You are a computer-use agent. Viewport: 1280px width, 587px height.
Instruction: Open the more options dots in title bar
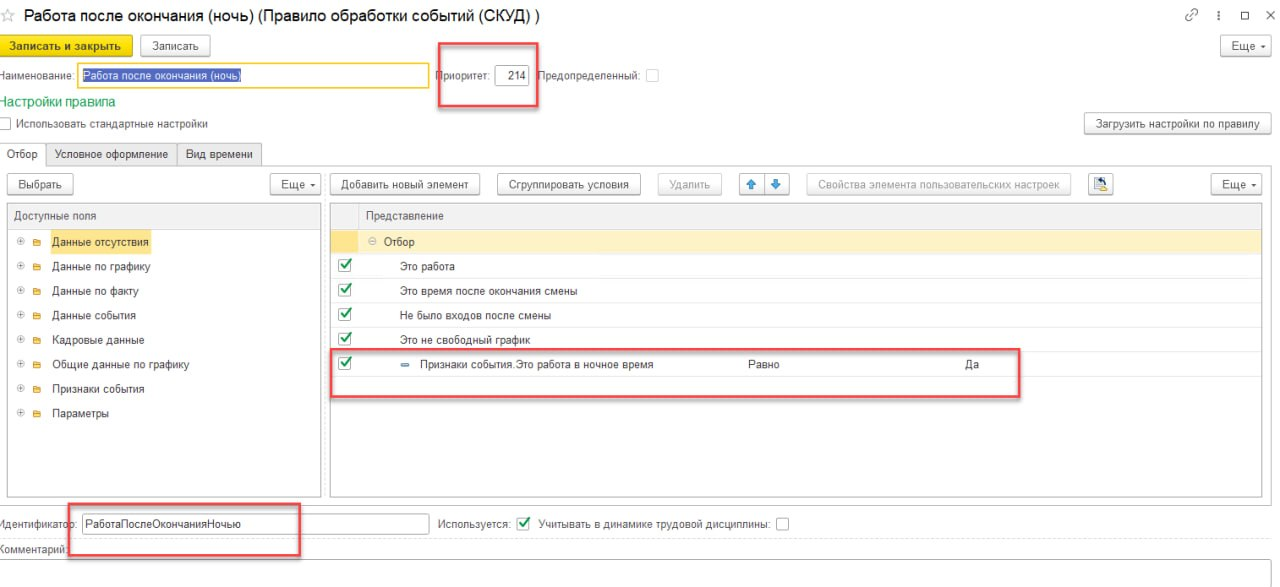1219,16
